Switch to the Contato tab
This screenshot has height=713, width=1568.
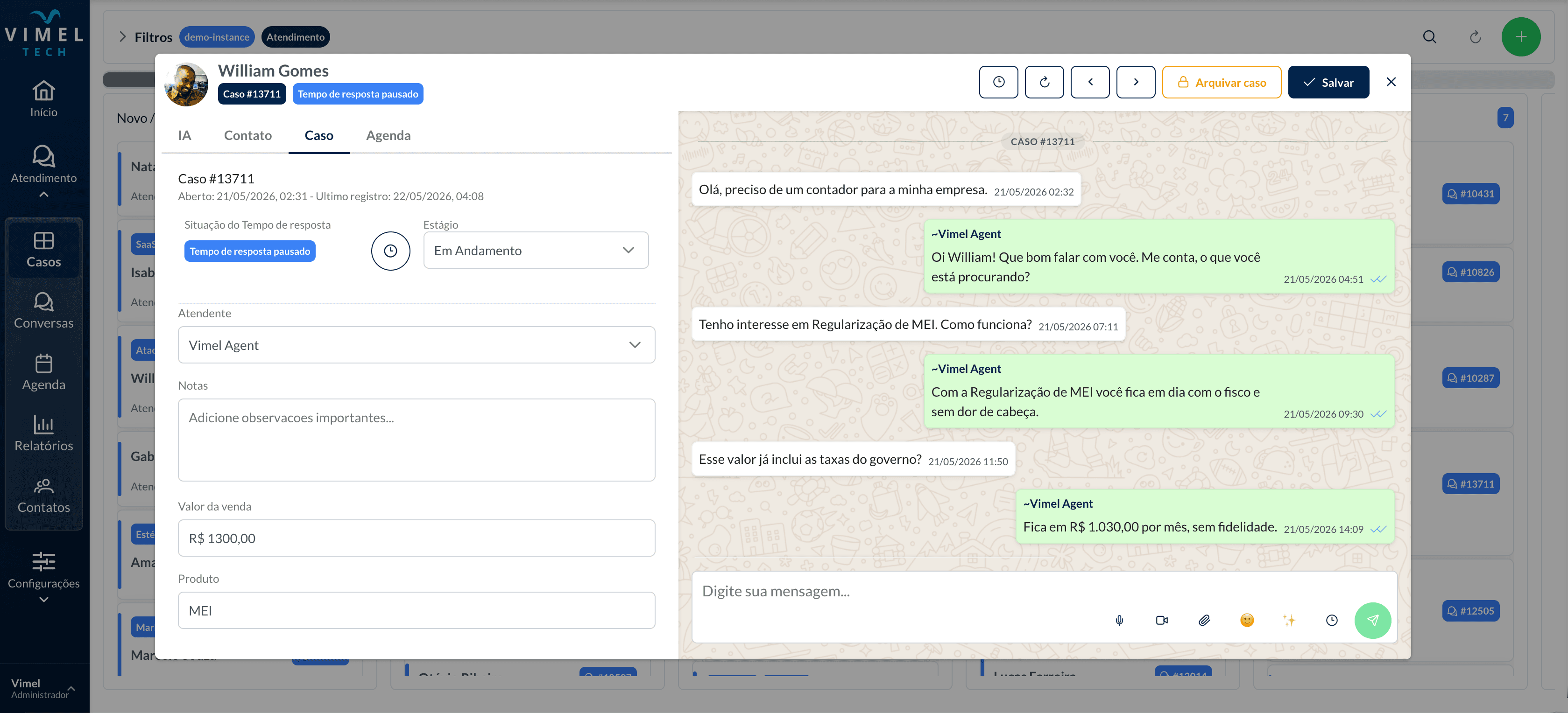tap(248, 136)
